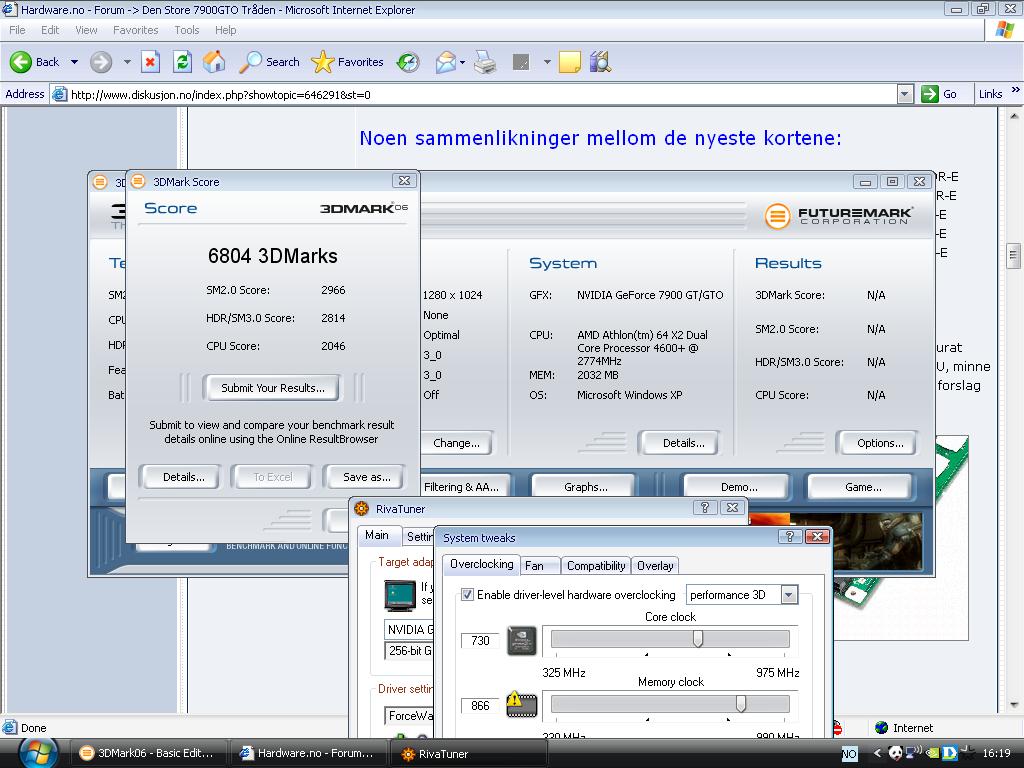Image resolution: width=1024 pixels, height=768 pixels.
Task: Click the Mail envelope icon
Action: pos(445,62)
